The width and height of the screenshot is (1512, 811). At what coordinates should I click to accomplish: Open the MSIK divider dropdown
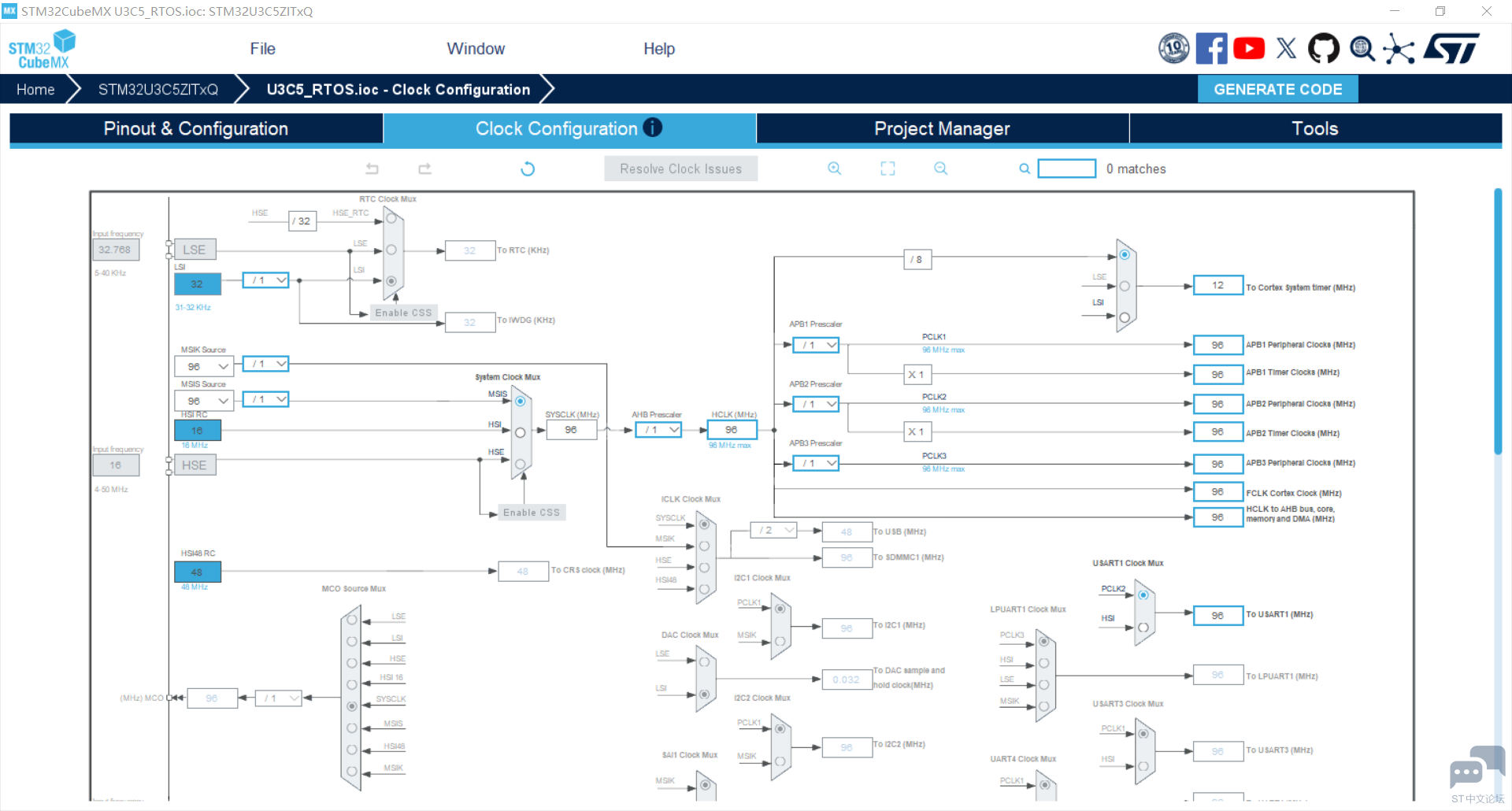pos(266,364)
